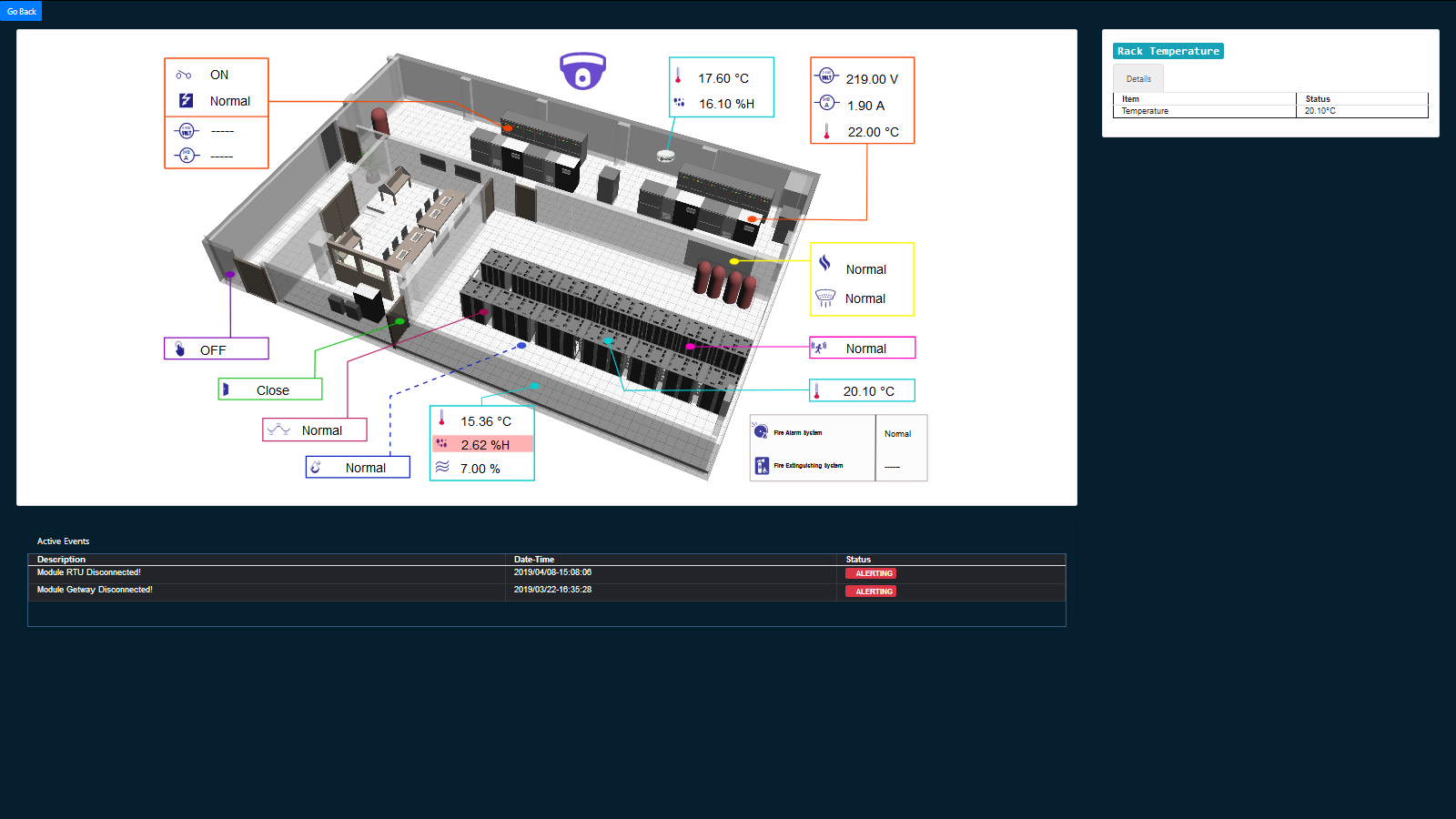Click the 16.10 %H reading
Screen dimensions: 1456x819
[726, 104]
